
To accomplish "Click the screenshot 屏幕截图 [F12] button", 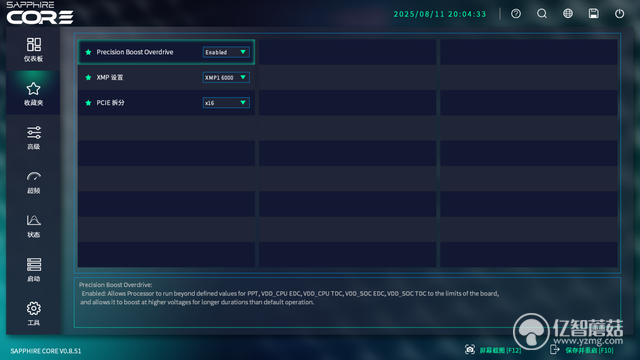I will click(493, 350).
